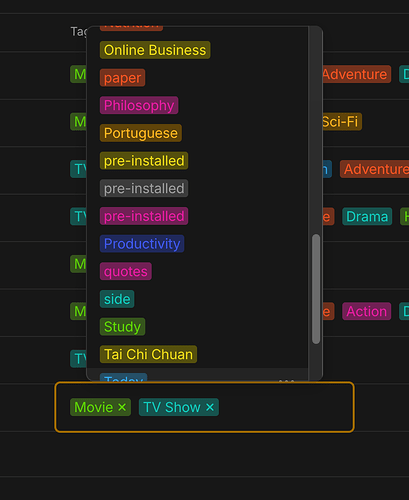The image size is (409, 500).
Task: Select the Online Business tag option
Action: point(155,50)
